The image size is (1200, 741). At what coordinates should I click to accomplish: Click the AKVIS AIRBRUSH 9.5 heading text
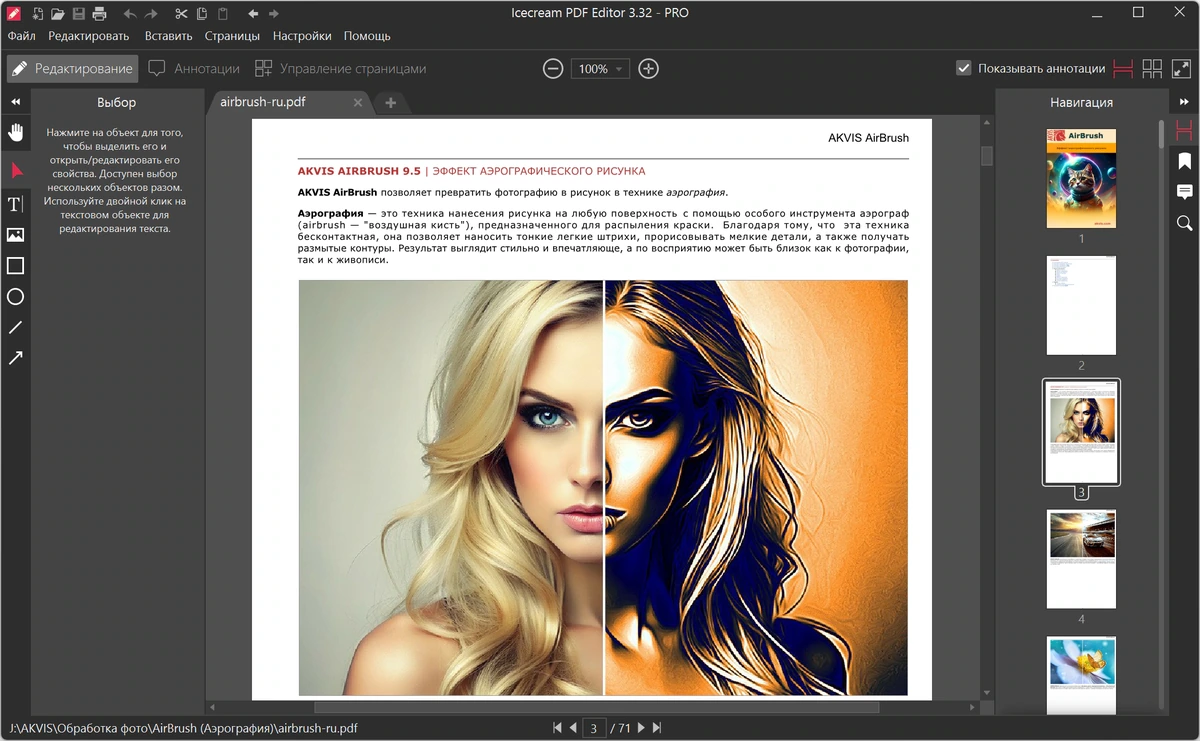tap(359, 171)
